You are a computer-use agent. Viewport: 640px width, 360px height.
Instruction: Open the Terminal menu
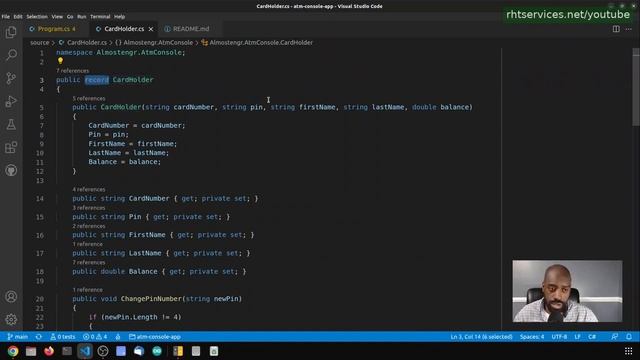[x=100, y=17]
